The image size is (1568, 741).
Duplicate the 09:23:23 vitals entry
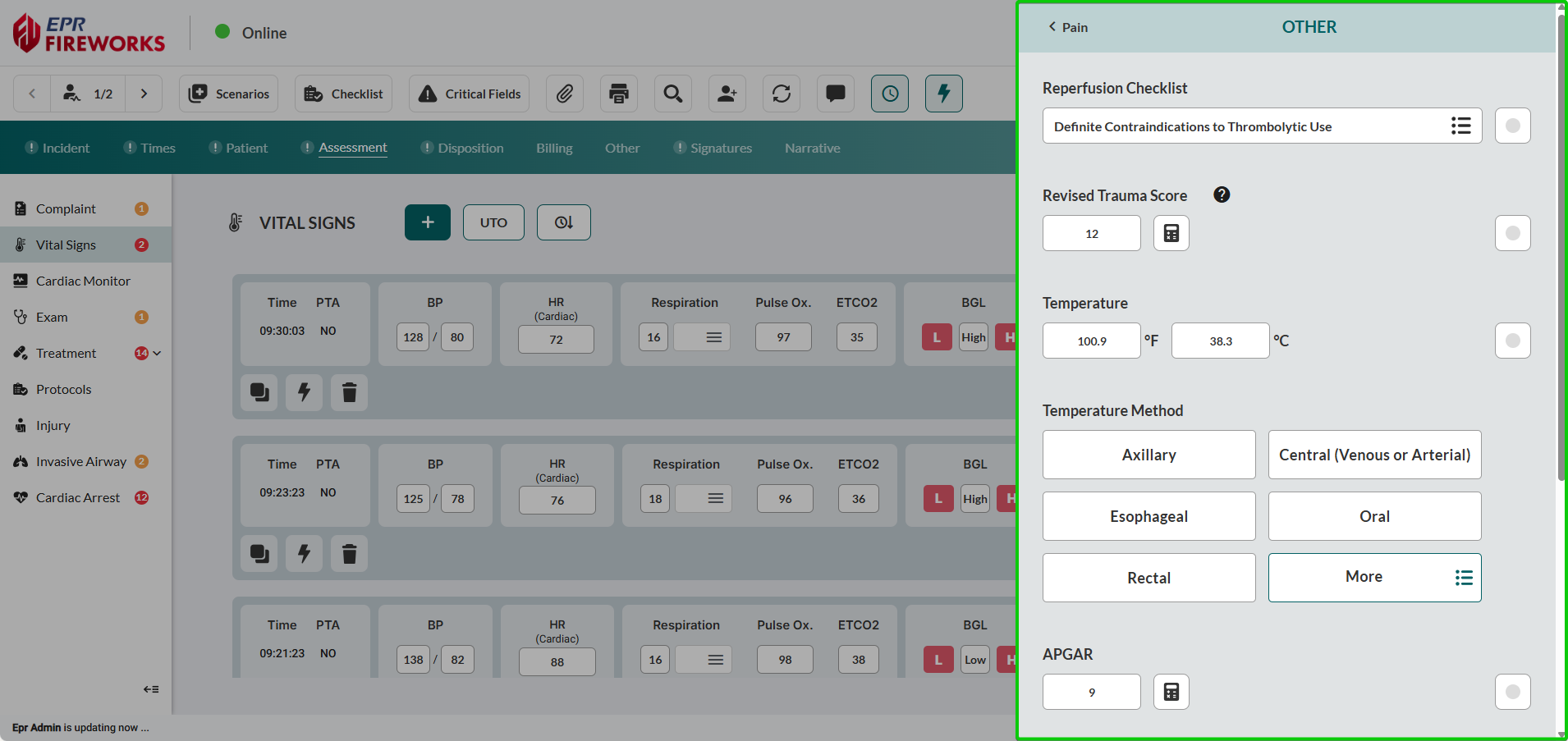click(x=259, y=553)
